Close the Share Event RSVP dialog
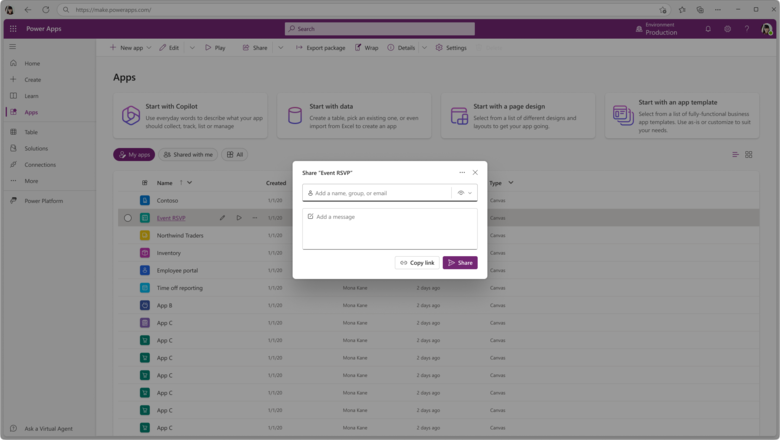Image resolution: width=780 pixels, height=440 pixels. point(475,173)
